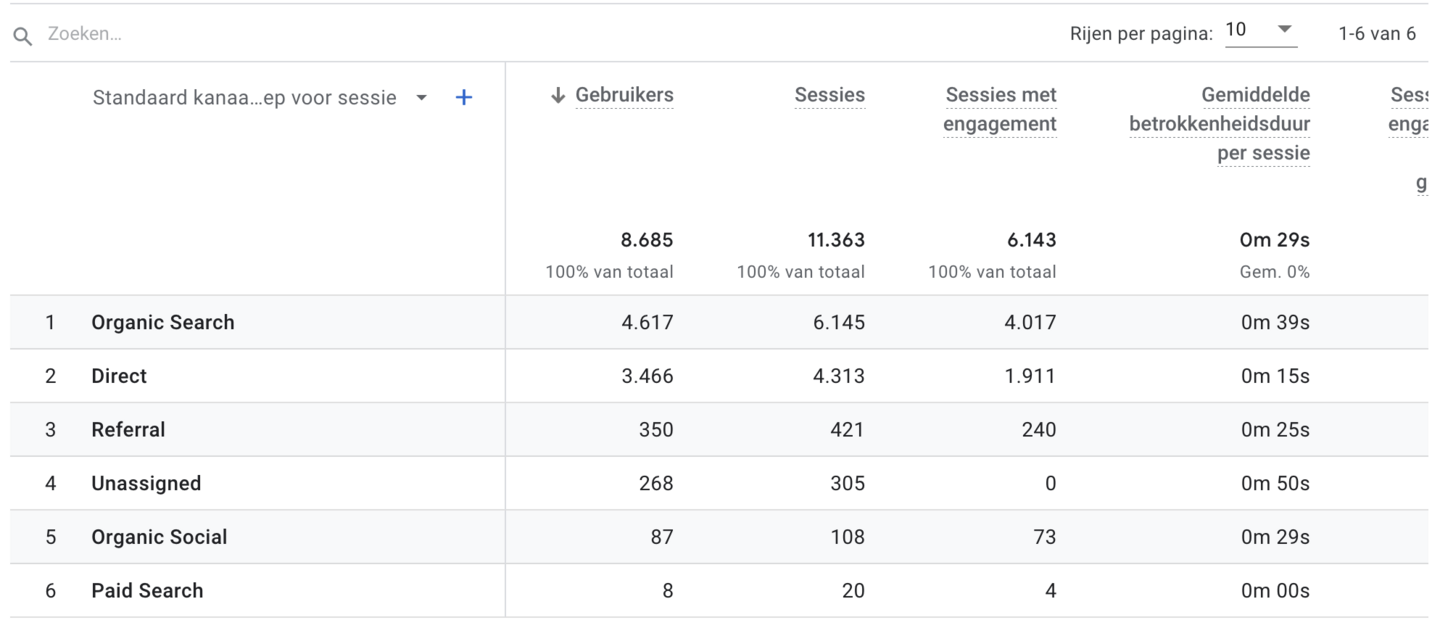Select the Referral channel row
Screen dimensions: 1440x628
(128, 430)
